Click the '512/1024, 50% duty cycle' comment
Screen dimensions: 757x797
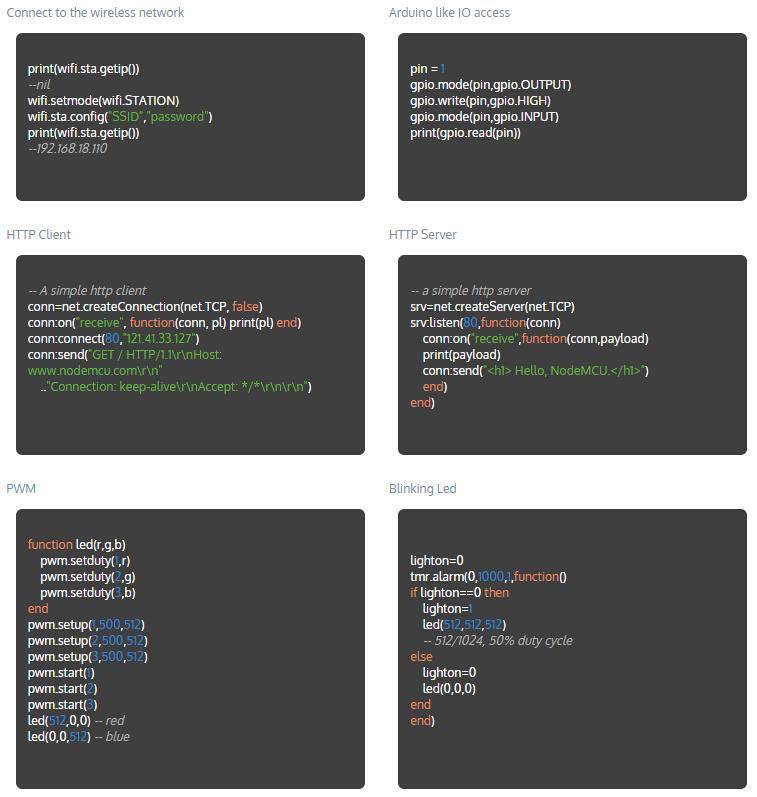pos(497,641)
